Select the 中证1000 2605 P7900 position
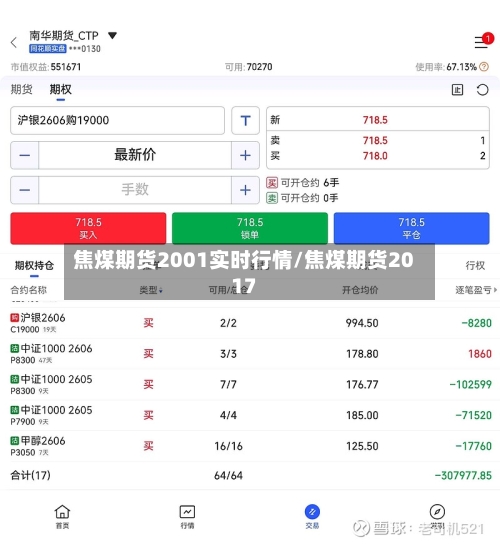Viewport: 500px width, 544px height. click(x=250, y=415)
